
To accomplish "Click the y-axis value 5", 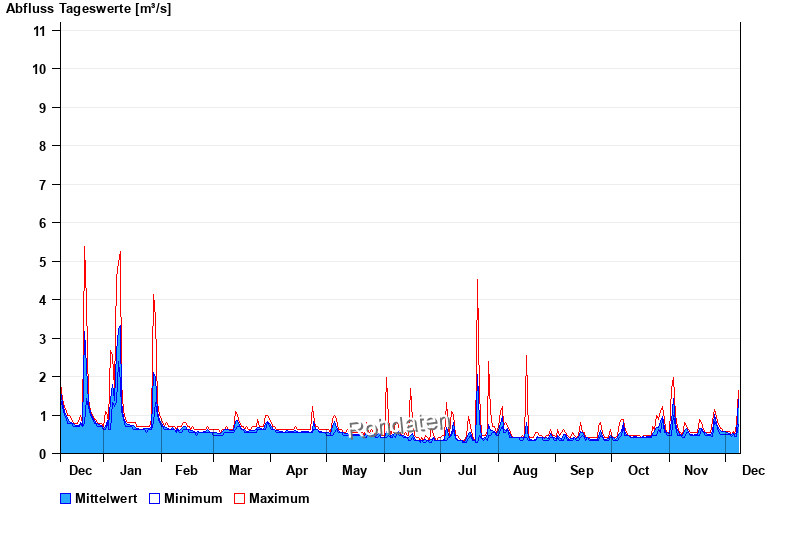I will (x=43, y=262).
